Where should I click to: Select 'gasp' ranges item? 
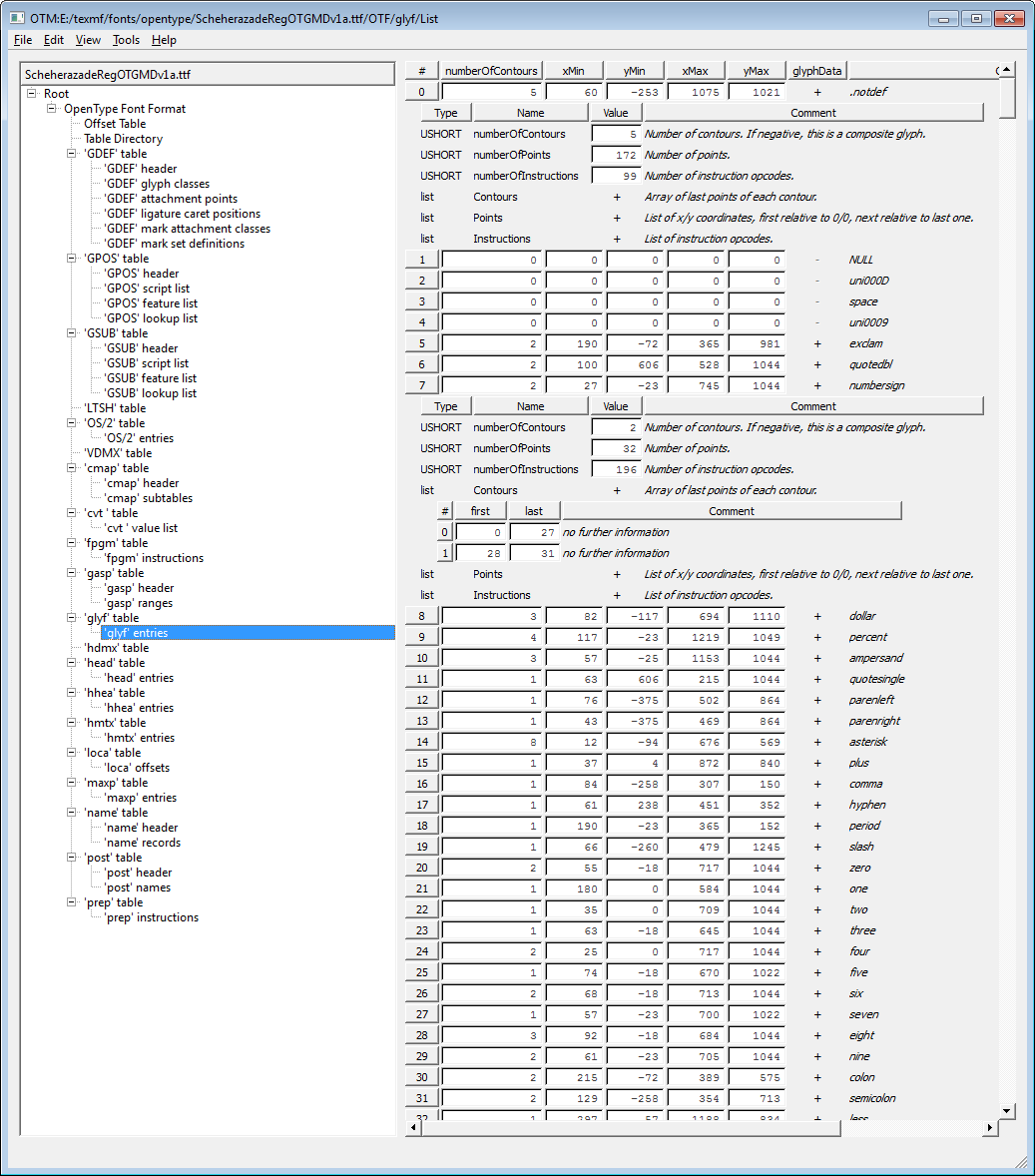point(139,604)
